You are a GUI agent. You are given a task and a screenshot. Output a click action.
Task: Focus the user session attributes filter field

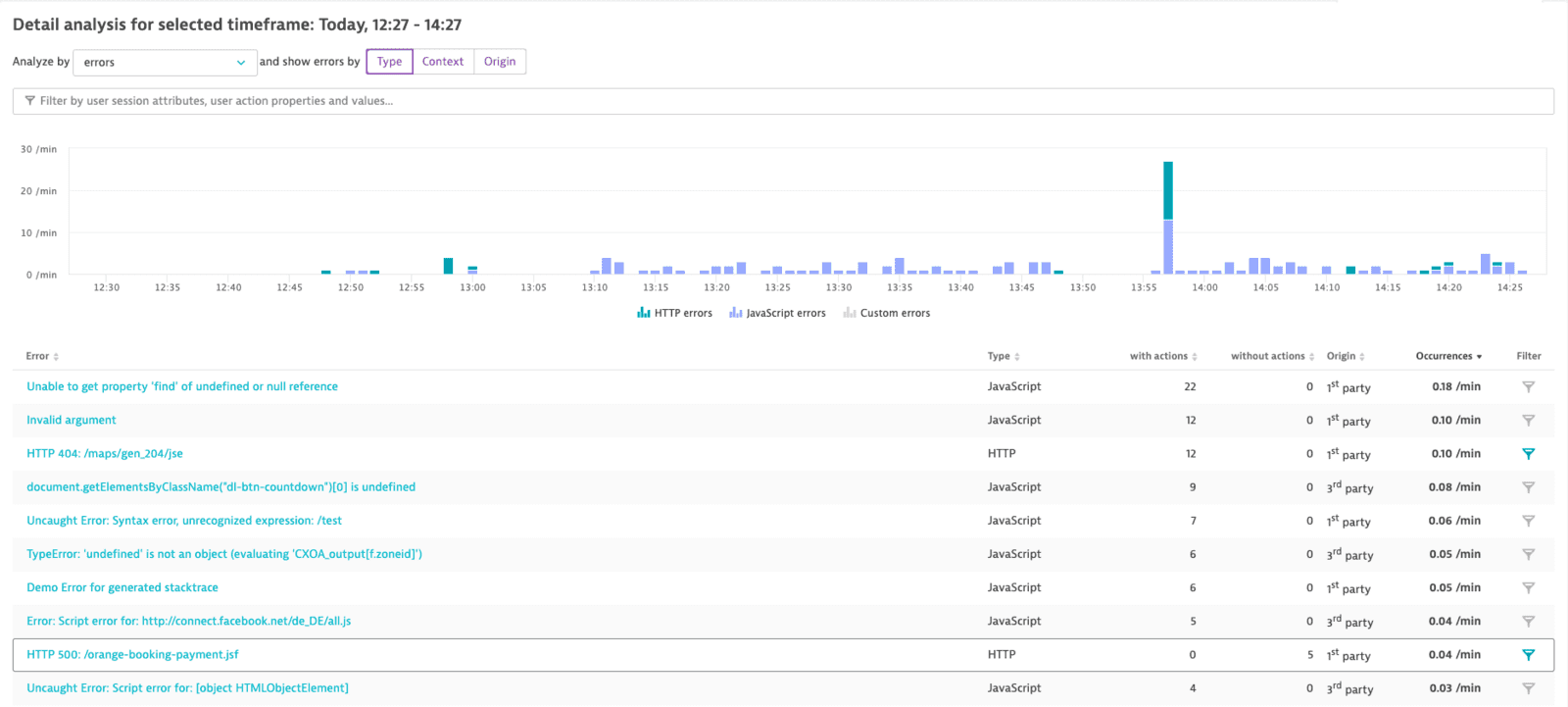pyautogui.click(x=783, y=101)
